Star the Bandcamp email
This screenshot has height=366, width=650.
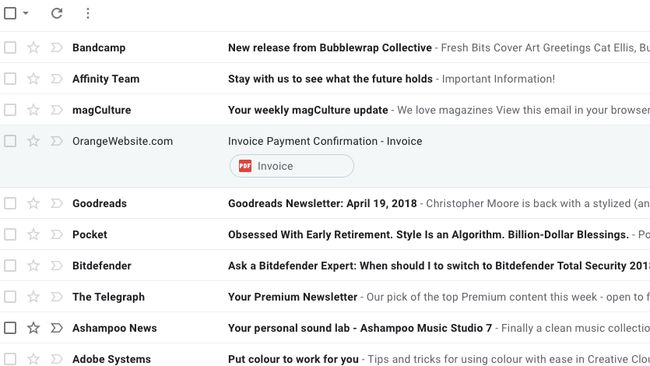[33, 48]
